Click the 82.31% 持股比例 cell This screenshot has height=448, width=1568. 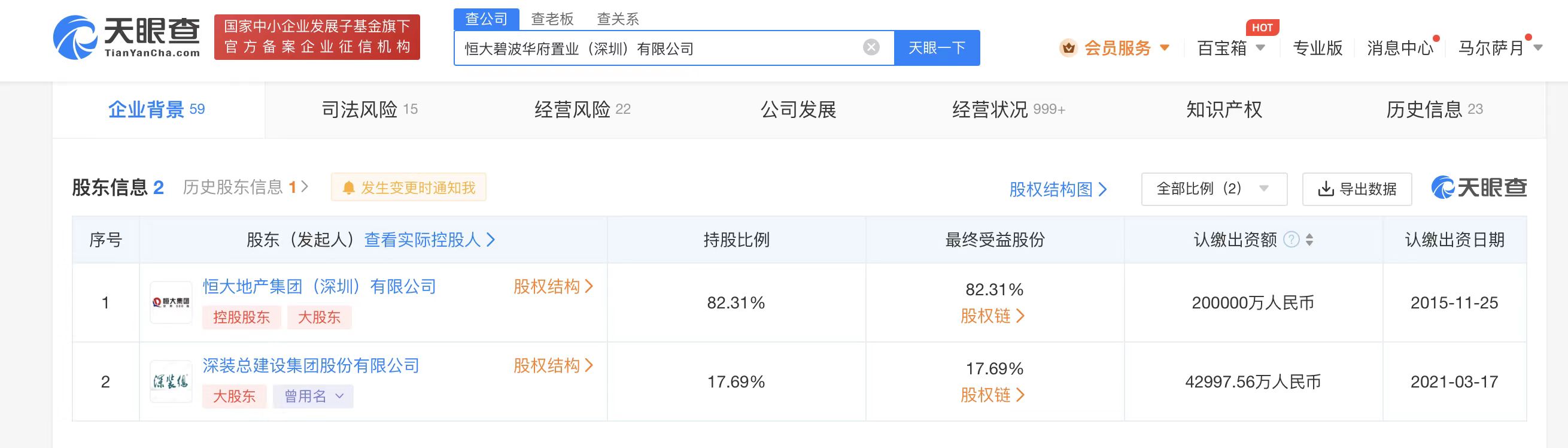tap(736, 302)
